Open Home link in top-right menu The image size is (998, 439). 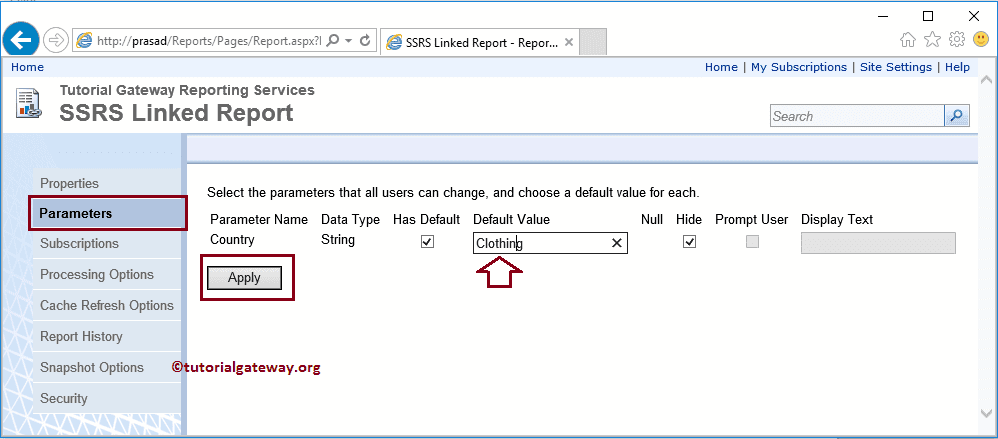click(x=721, y=67)
